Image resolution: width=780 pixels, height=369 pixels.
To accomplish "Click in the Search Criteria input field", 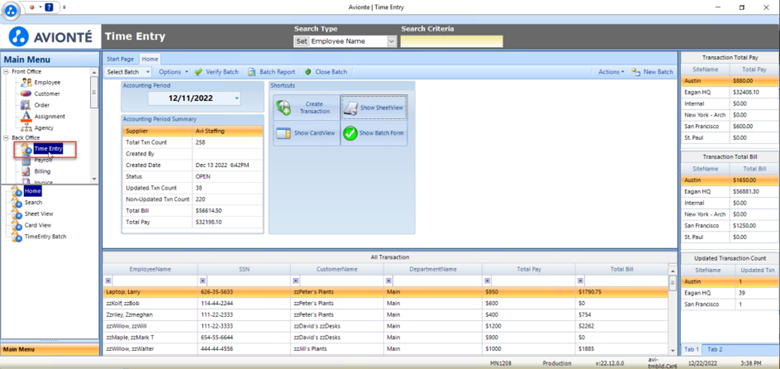I will click(452, 41).
